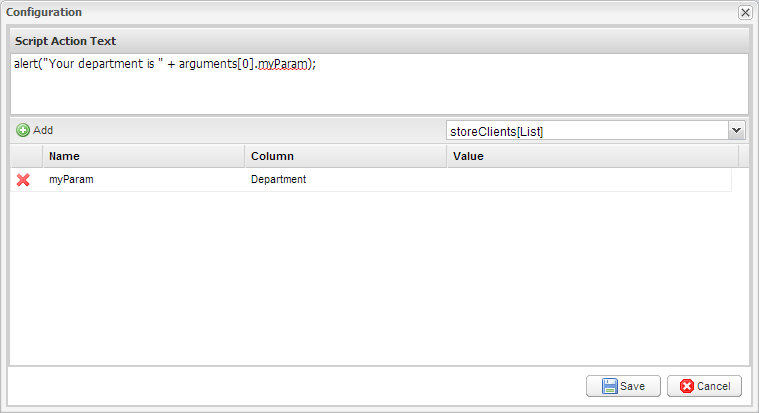This screenshot has width=759, height=413.
Task: Click the red Cancel circle icon
Action: (x=686, y=386)
